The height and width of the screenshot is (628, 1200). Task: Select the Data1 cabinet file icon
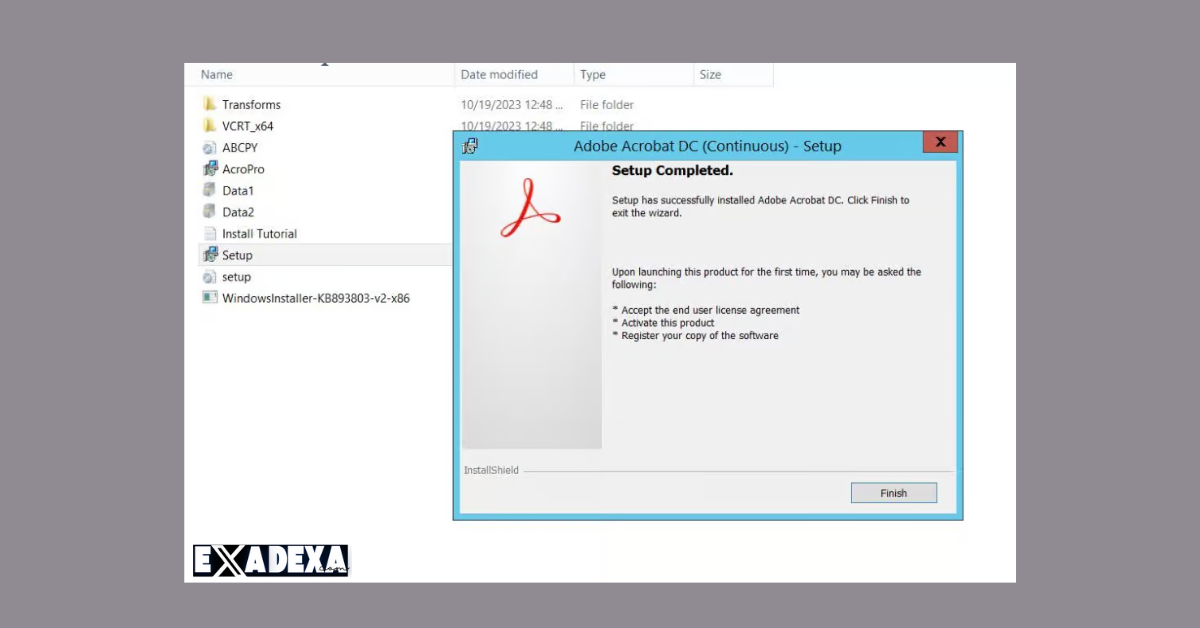(x=237, y=190)
